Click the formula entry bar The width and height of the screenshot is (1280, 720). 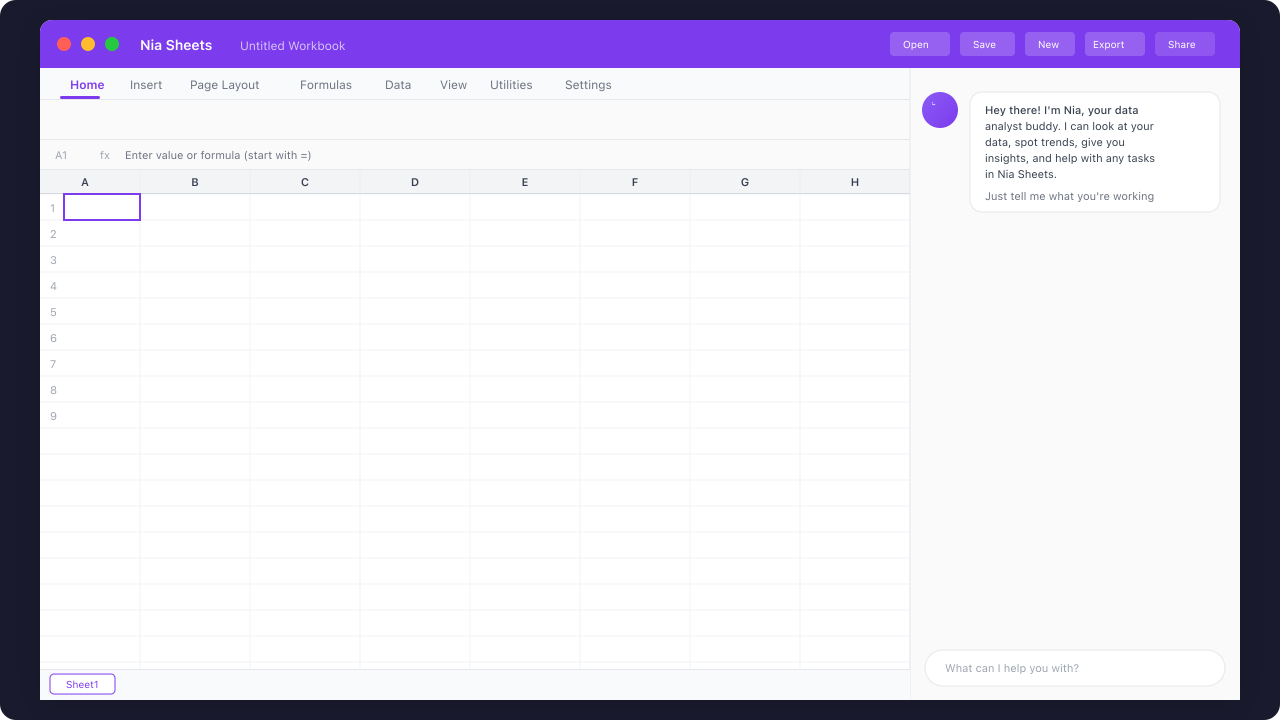(400, 155)
